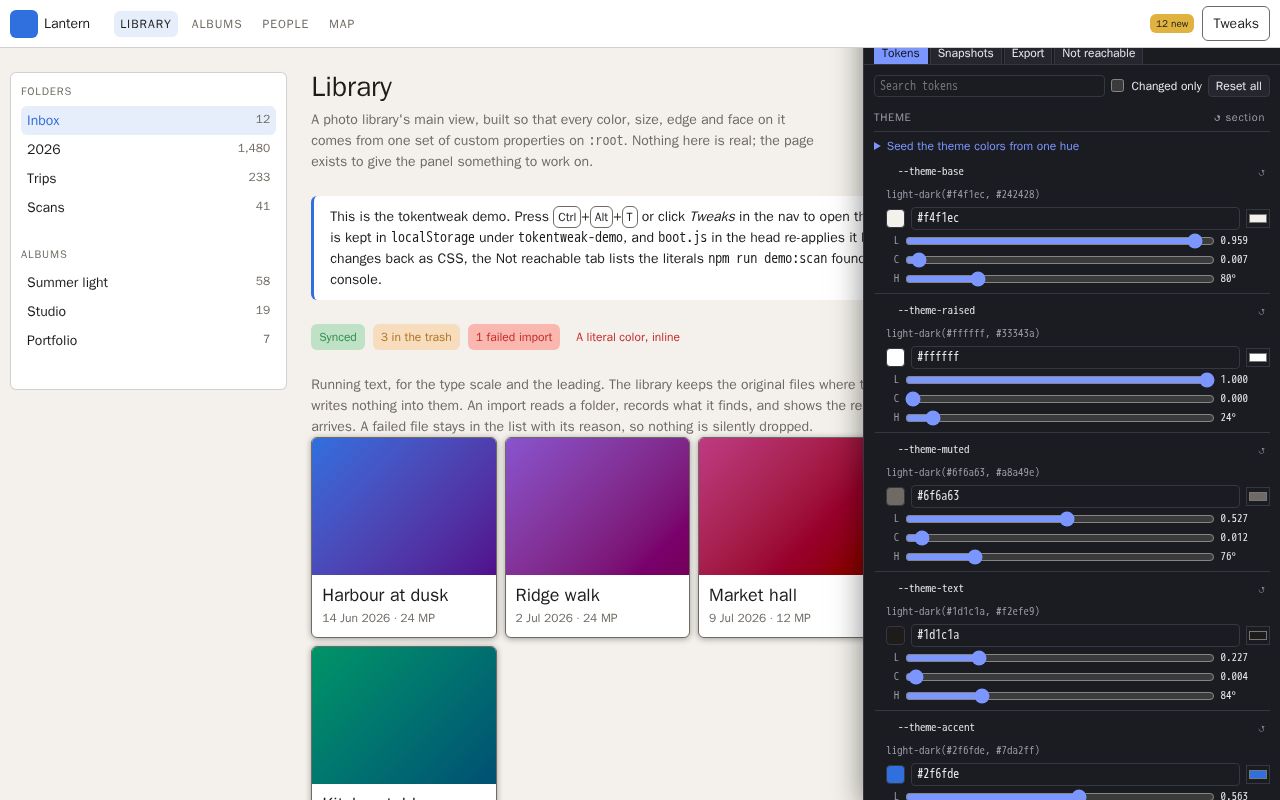Focus the Search tokens field
Viewport: 1280px width, 800px height.
tap(989, 86)
